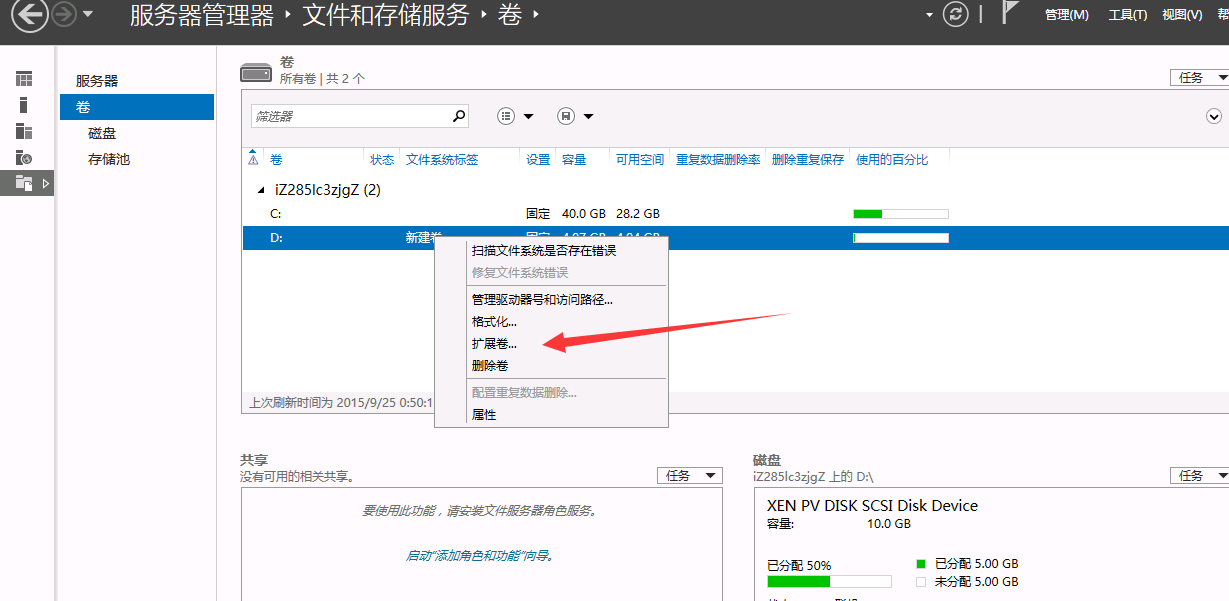Open the saved queries dropdown
Image resolution: width=1229 pixels, height=601 pixels.
tap(575, 116)
